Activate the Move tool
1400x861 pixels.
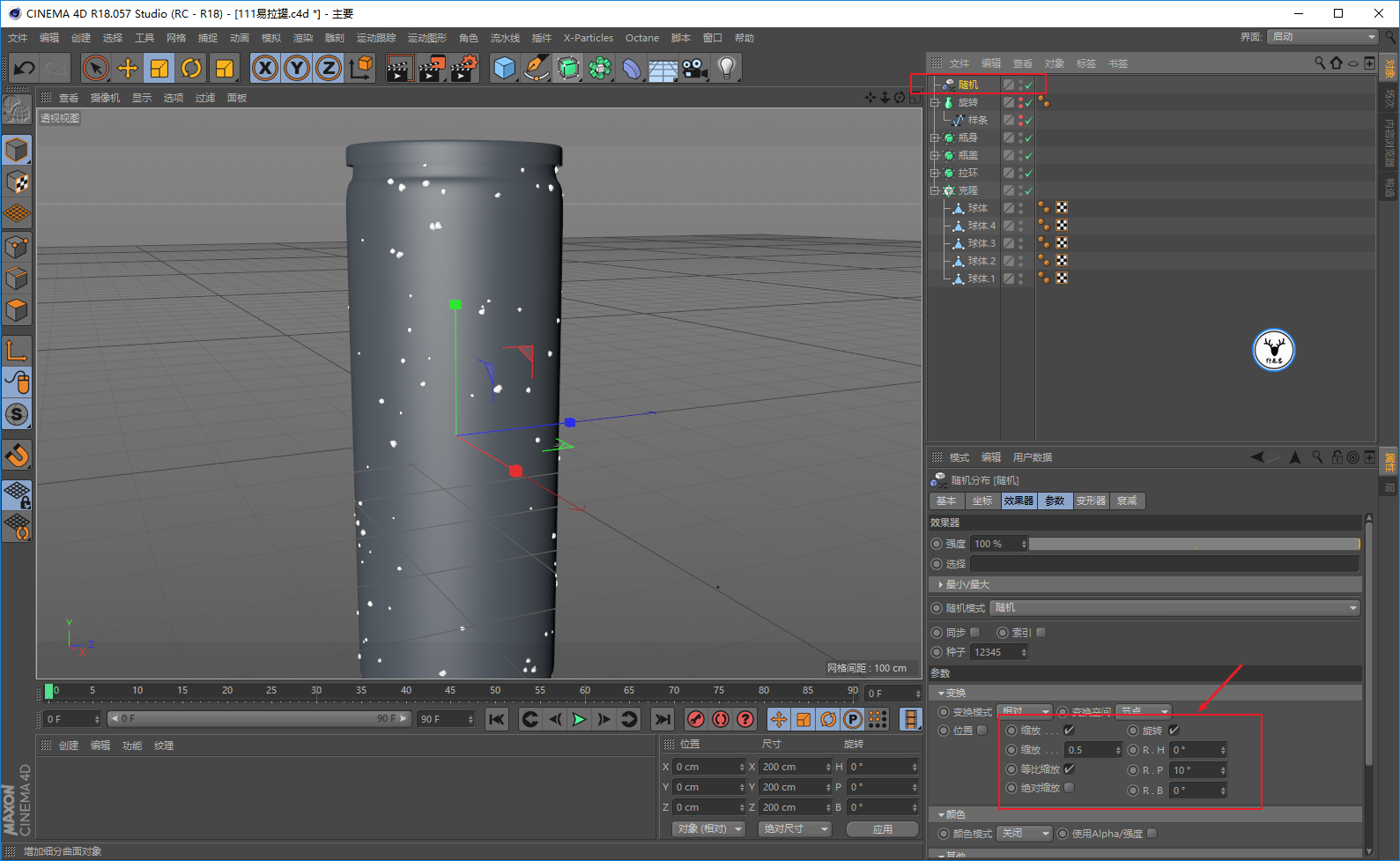128,68
